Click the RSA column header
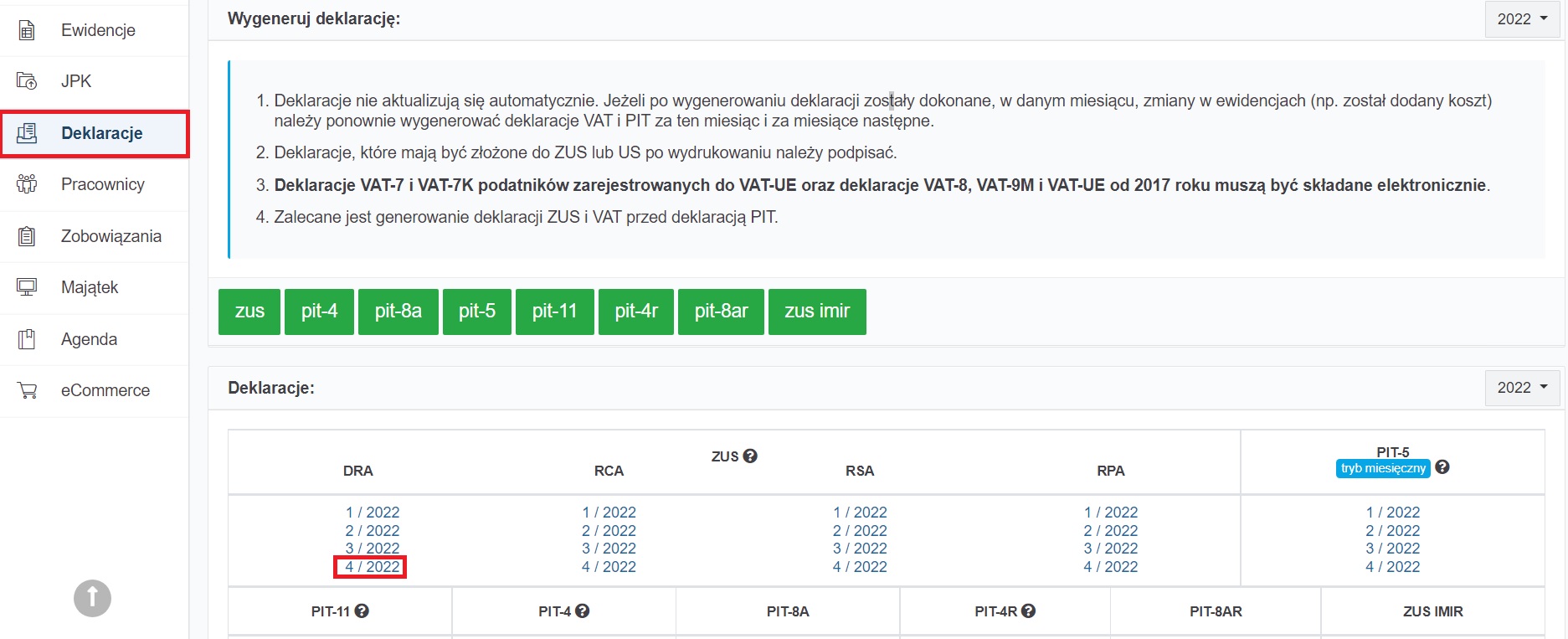This screenshot has height=639, width=1568. (x=860, y=471)
